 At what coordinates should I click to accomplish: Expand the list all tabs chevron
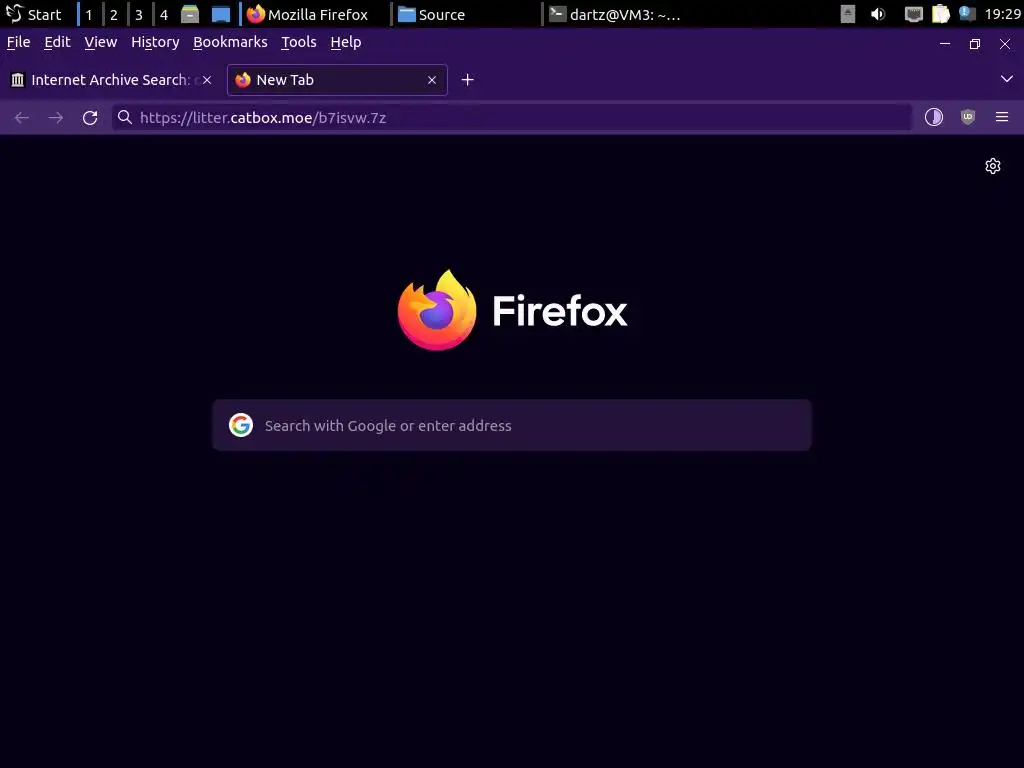pos(1006,79)
